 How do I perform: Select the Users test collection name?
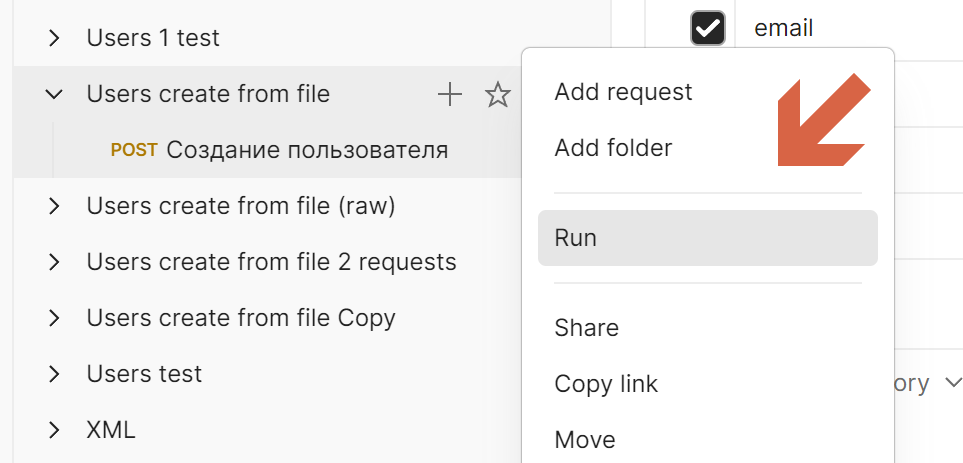click(x=144, y=374)
